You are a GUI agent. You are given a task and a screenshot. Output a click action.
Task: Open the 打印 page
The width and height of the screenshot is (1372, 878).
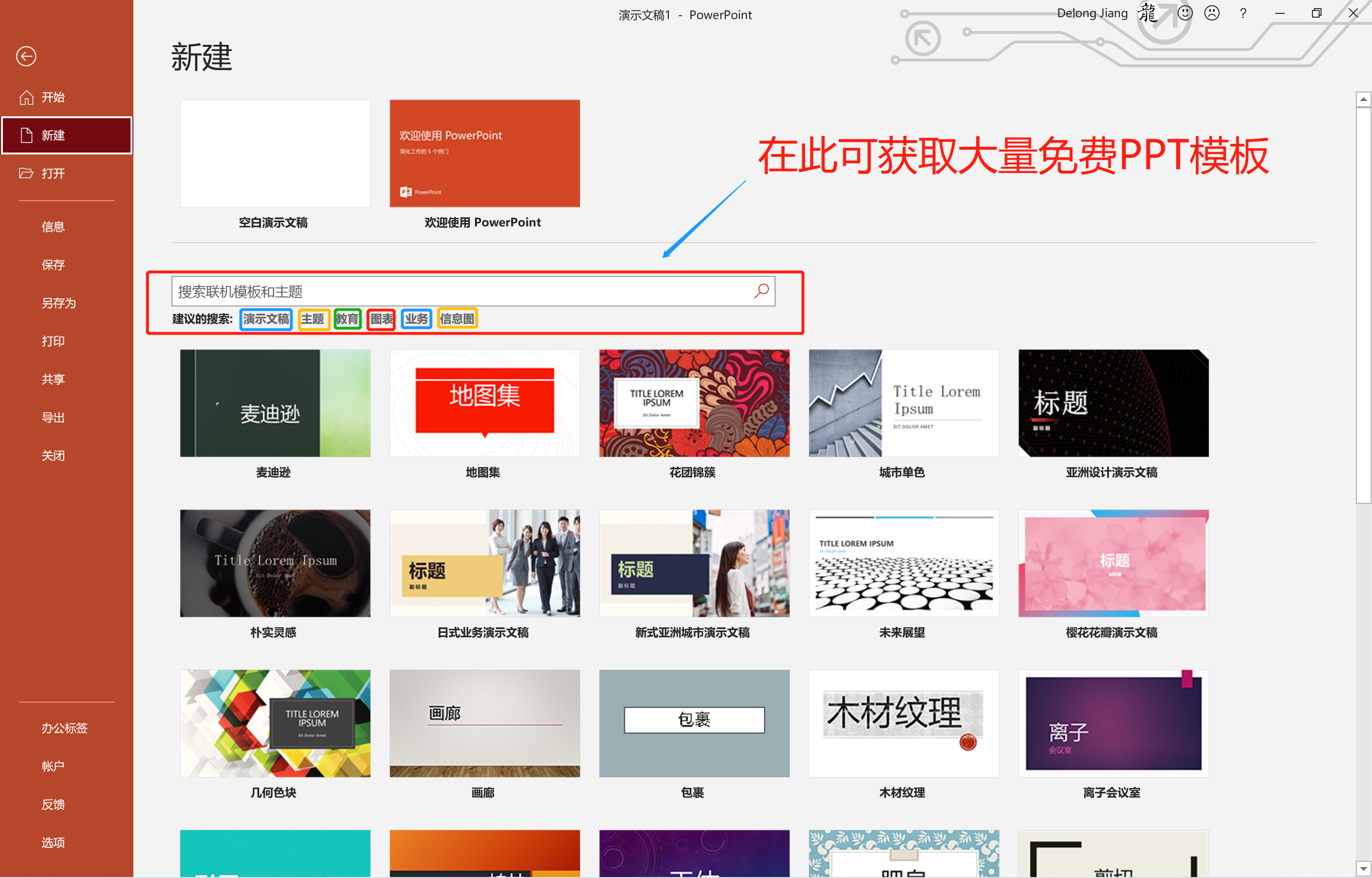(x=53, y=341)
